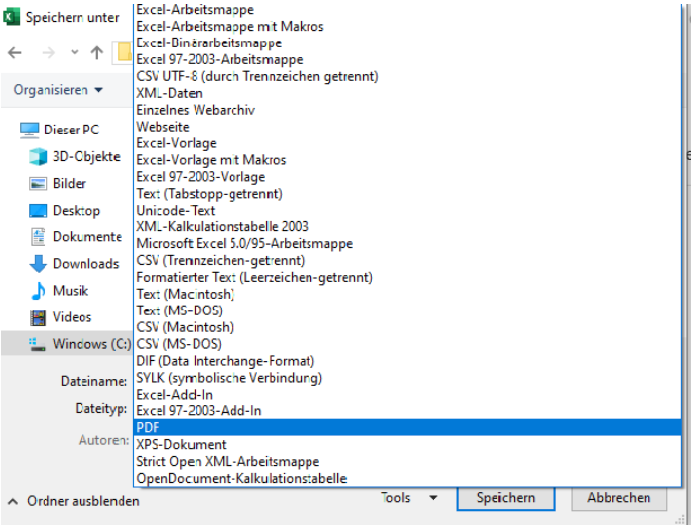Open the Organisieren dropdown menu
This screenshot has height=525, width=691.
(x=58, y=90)
